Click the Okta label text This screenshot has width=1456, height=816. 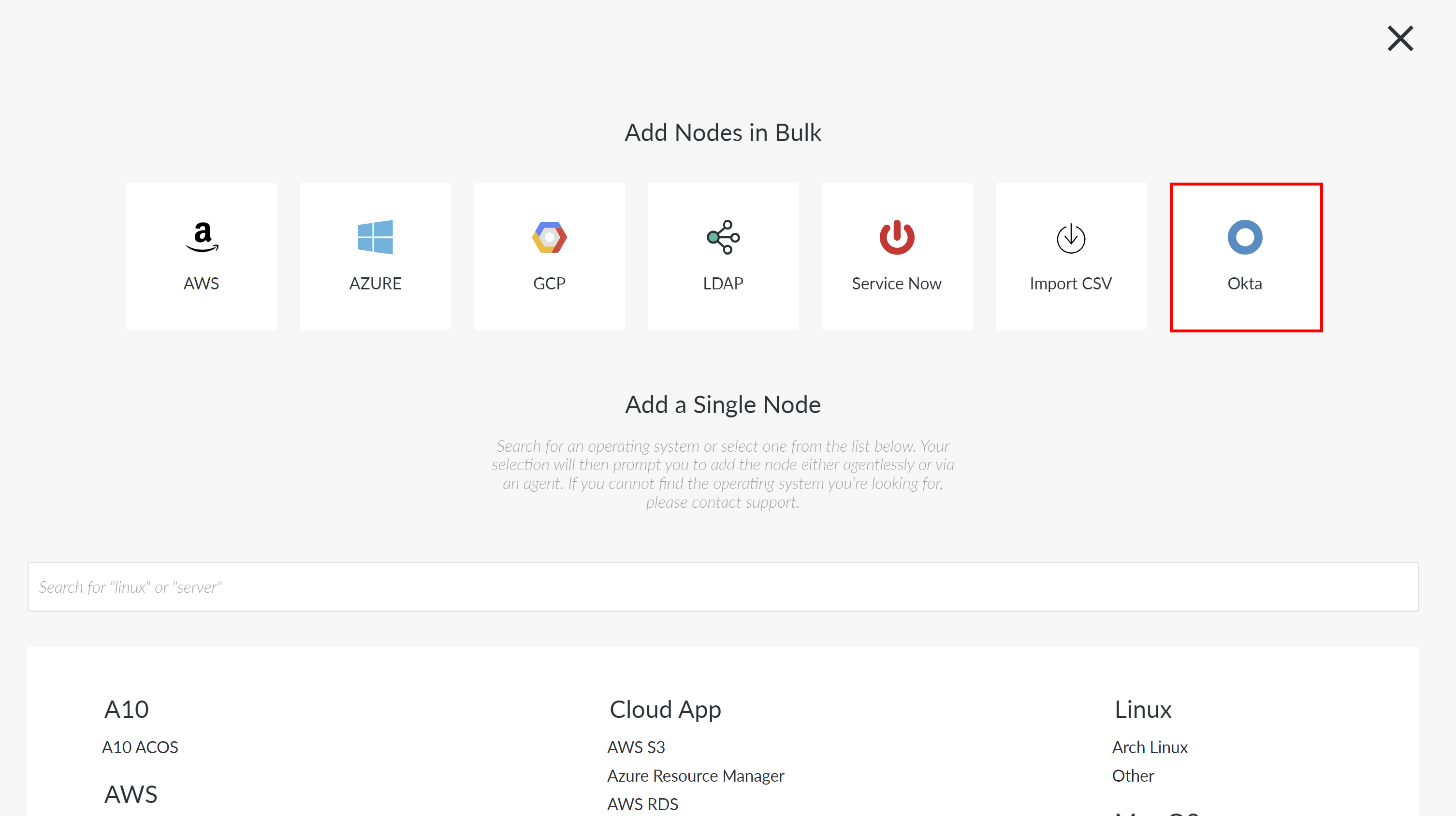tap(1245, 283)
